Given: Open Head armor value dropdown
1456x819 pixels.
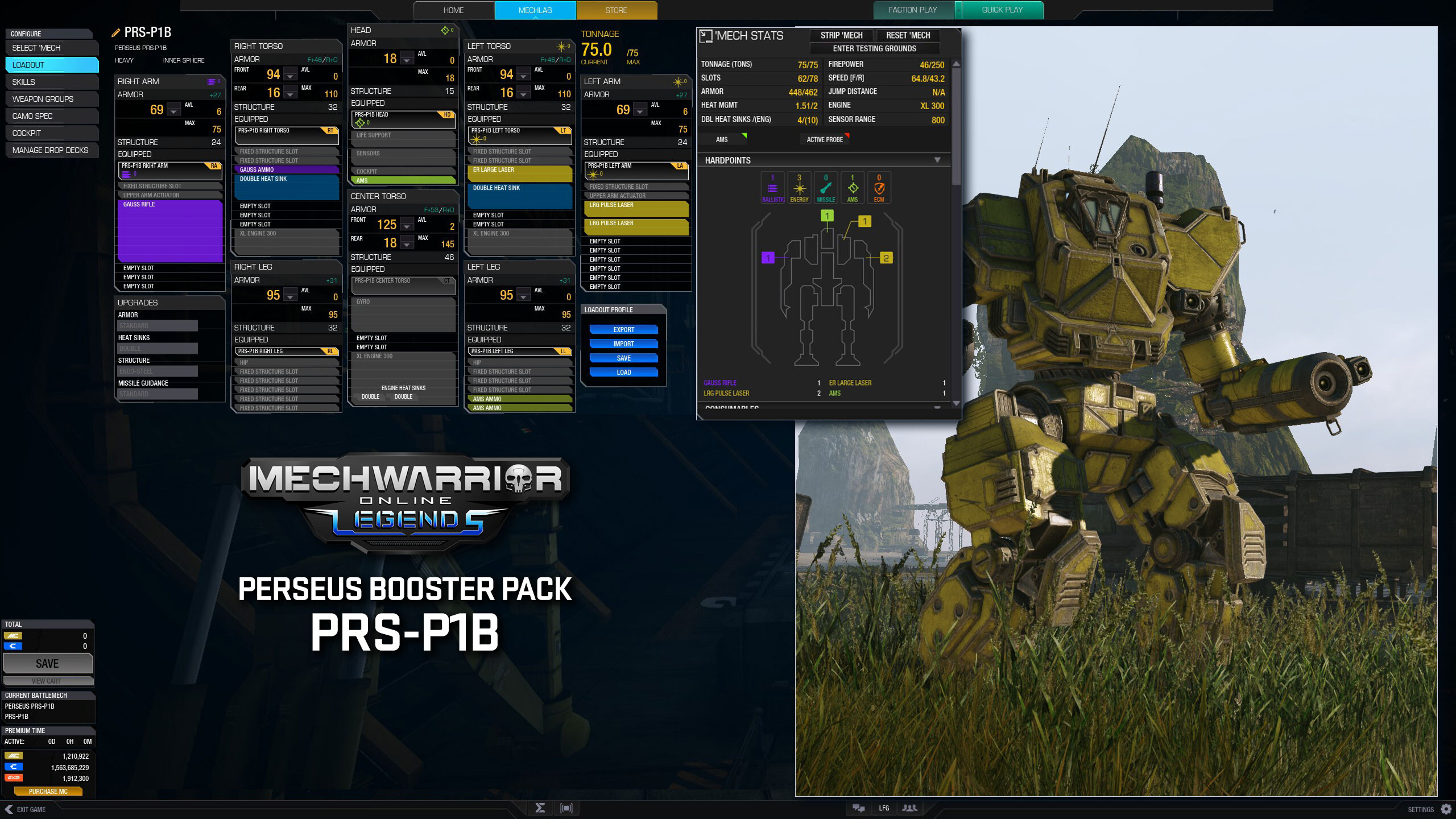Looking at the screenshot, I should coord(407,59).
